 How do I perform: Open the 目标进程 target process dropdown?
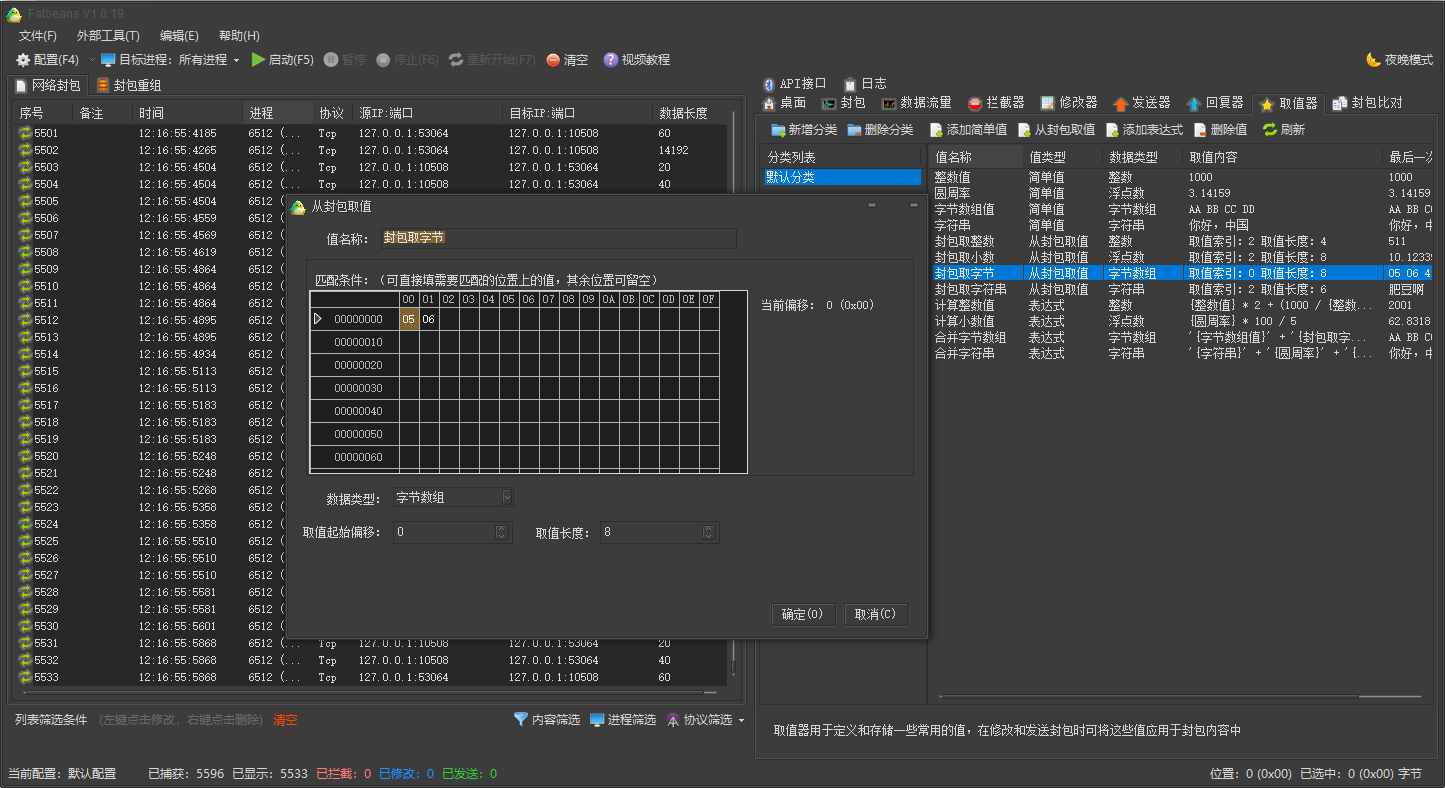236,58
